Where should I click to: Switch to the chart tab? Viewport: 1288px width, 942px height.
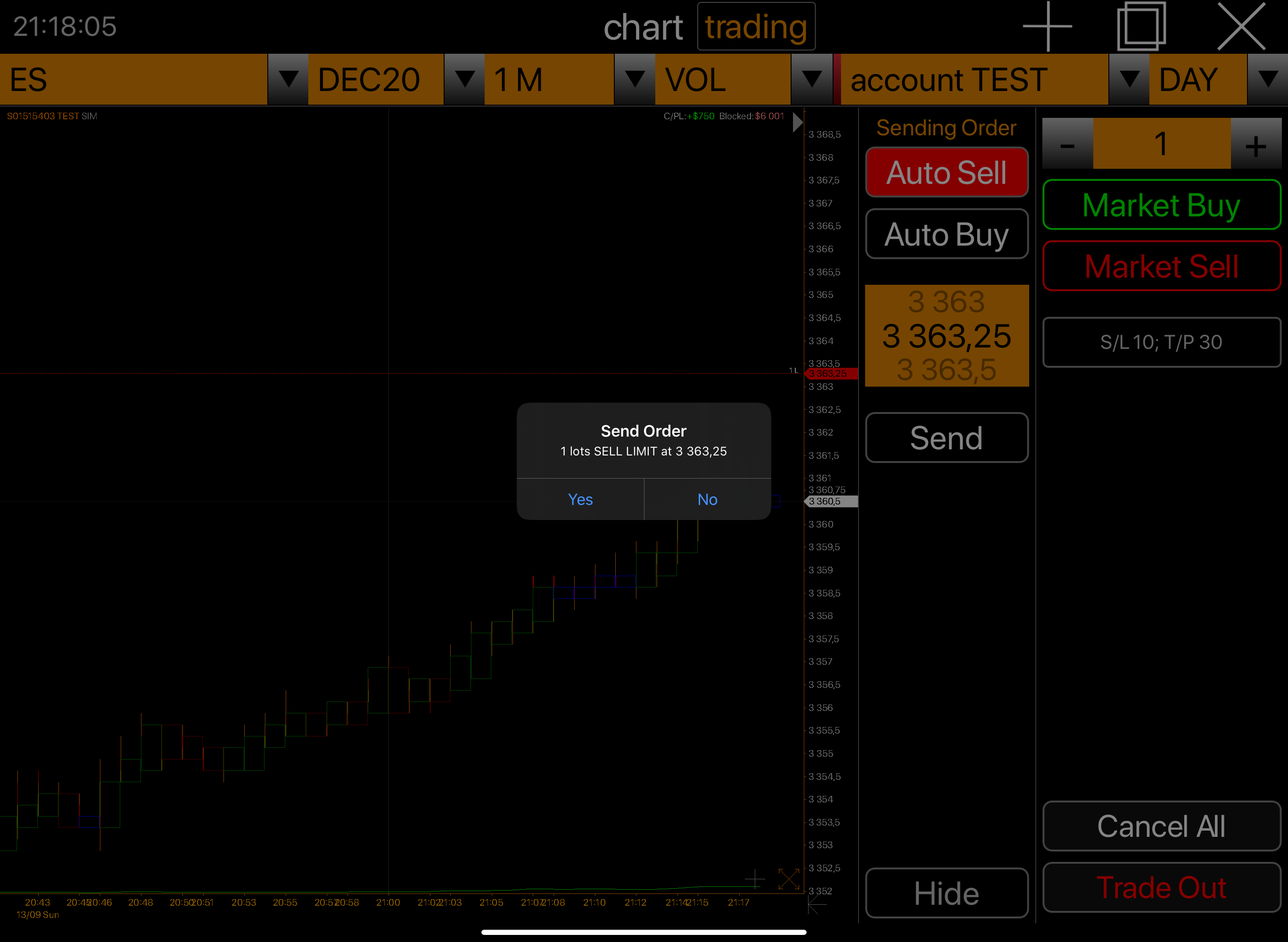pyautogui.click(x=643, y=27)
